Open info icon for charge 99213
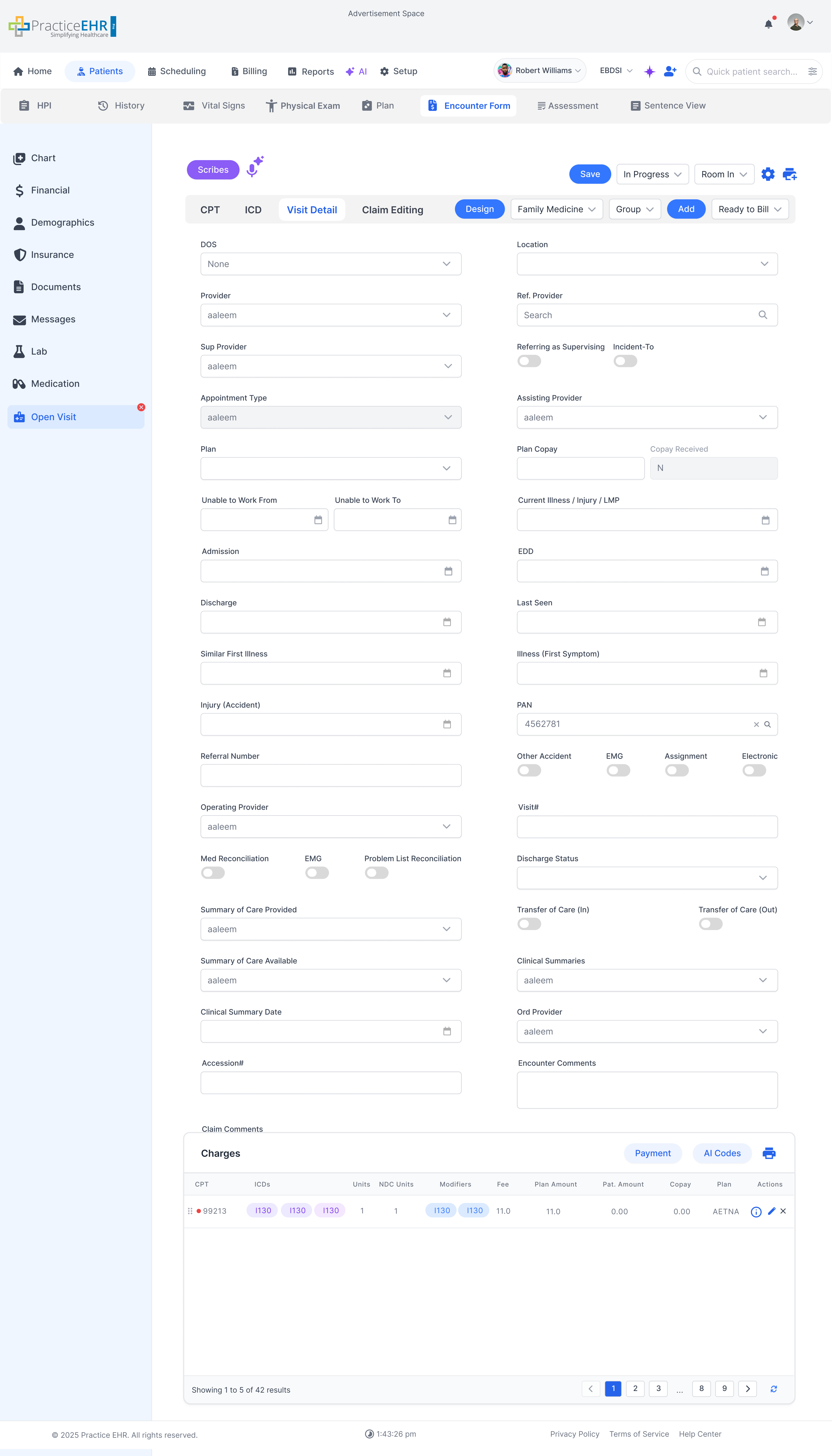 pos(756,1212)
